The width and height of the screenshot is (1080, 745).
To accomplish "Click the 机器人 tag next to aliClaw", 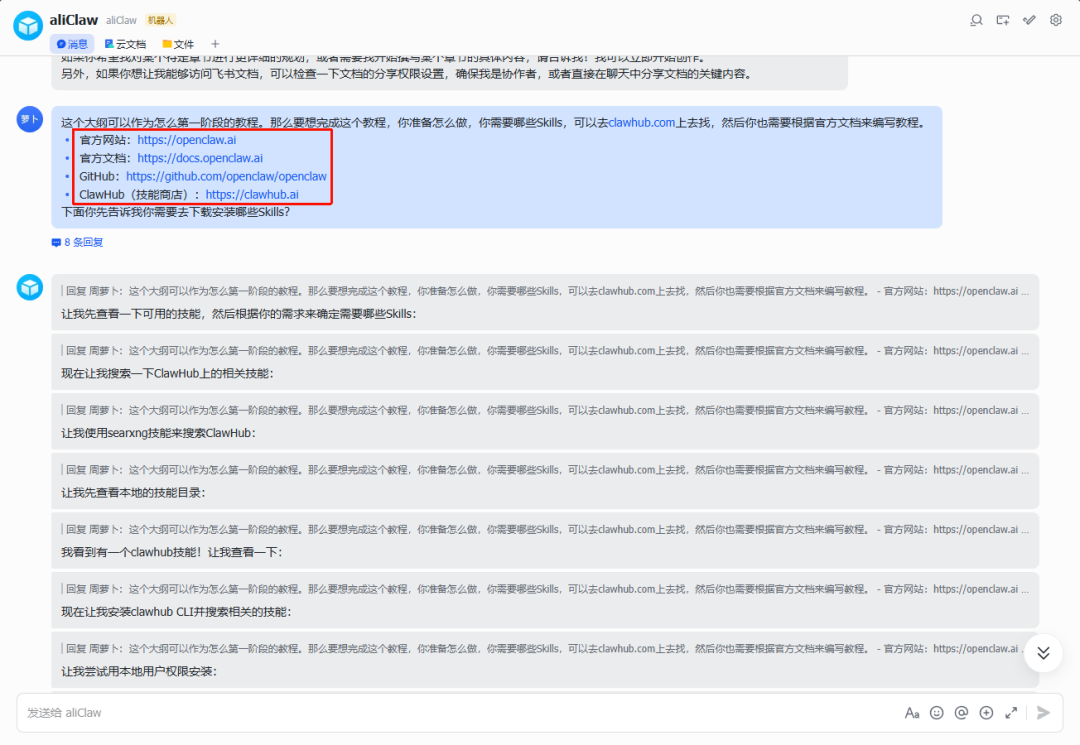I will (x=160, y=21).
